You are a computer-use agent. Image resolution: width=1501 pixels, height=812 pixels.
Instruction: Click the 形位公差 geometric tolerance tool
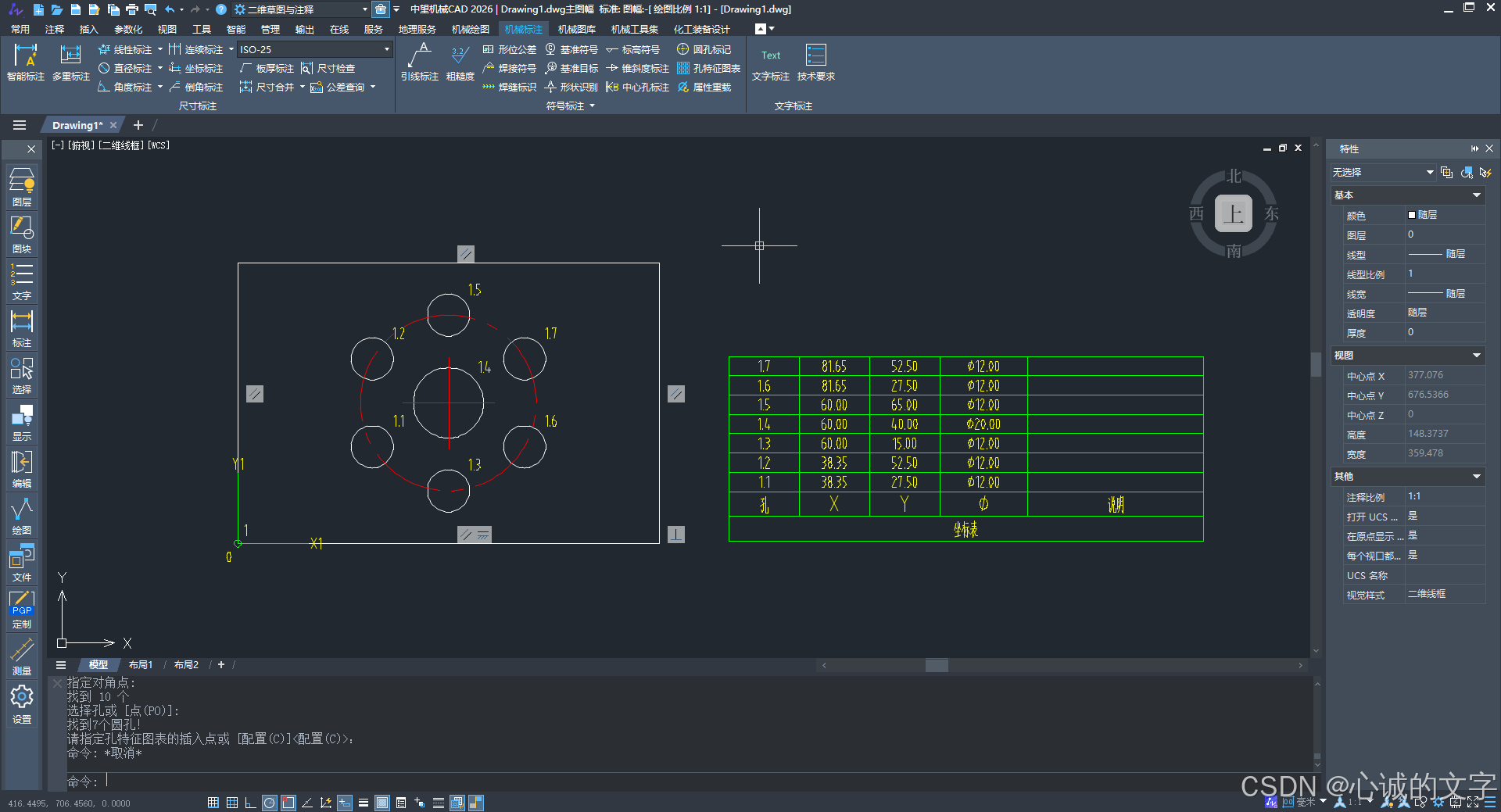click(x=510, y=49)
